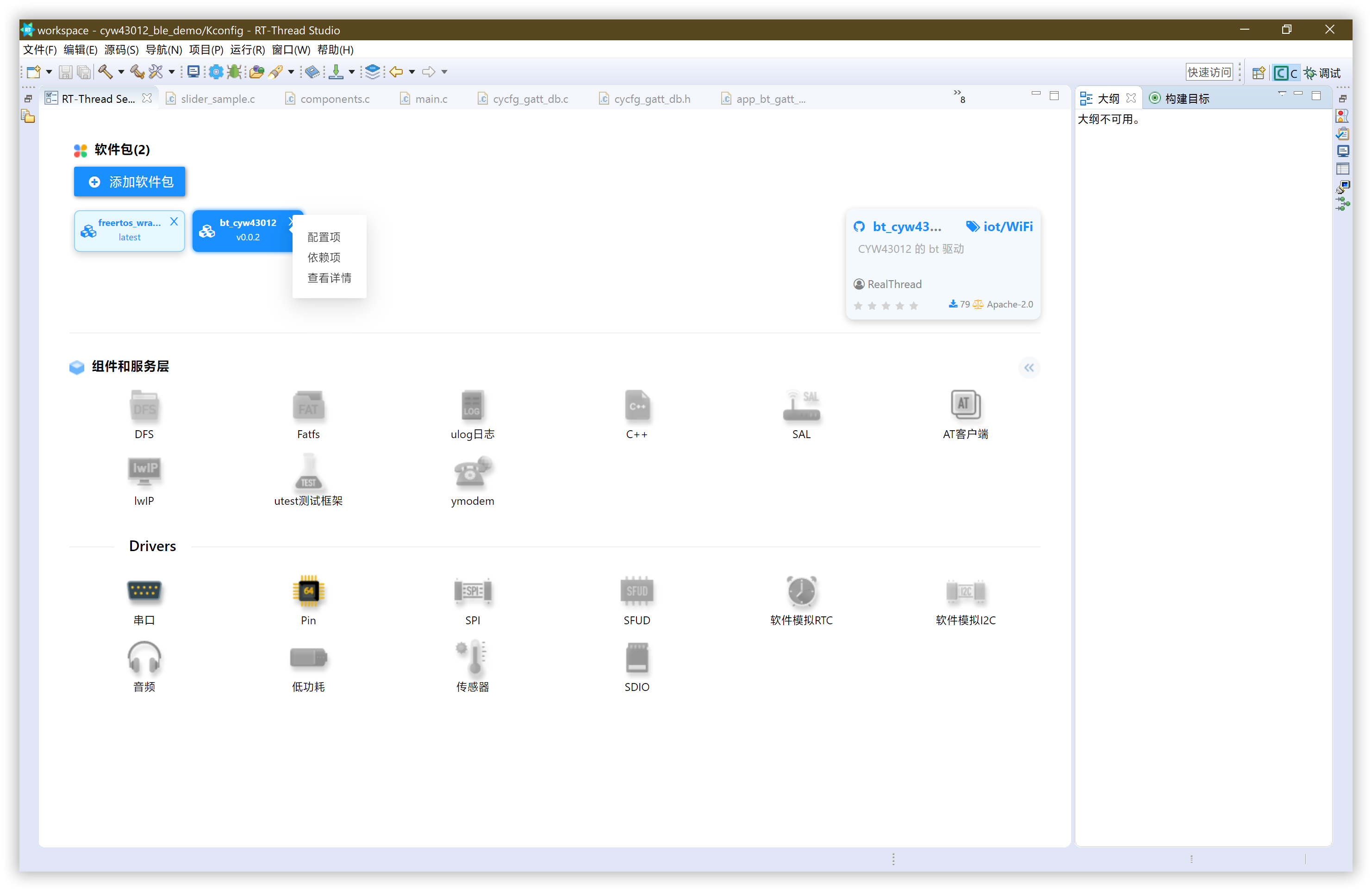Open the 项目(P) menu
The width and height of the screenshot is (1372, 891).
coord(206,50)
